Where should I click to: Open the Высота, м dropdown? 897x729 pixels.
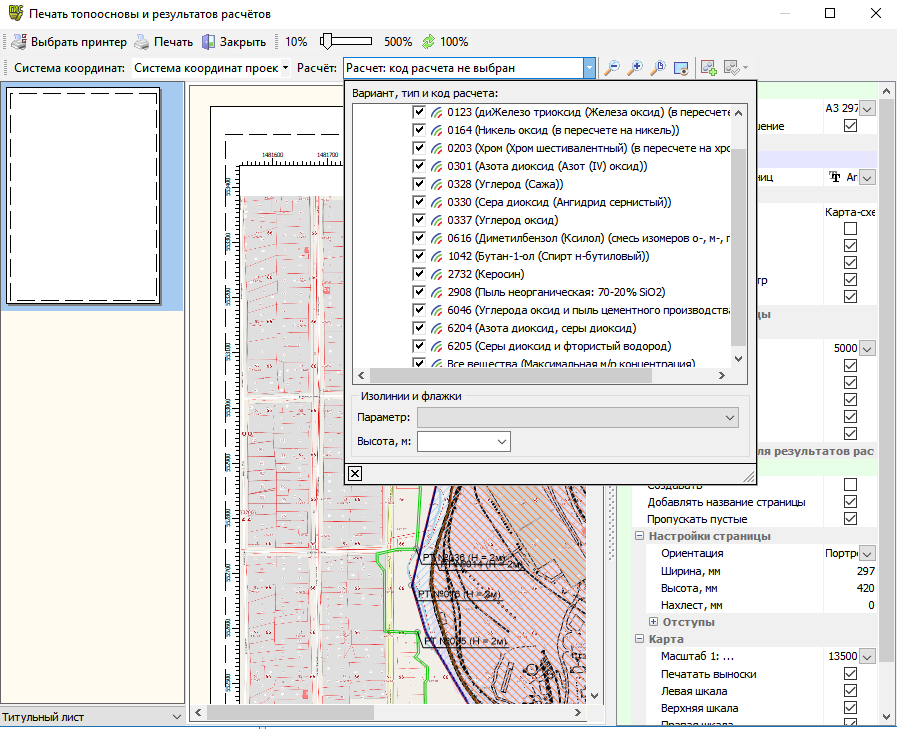tap(501, 441)
